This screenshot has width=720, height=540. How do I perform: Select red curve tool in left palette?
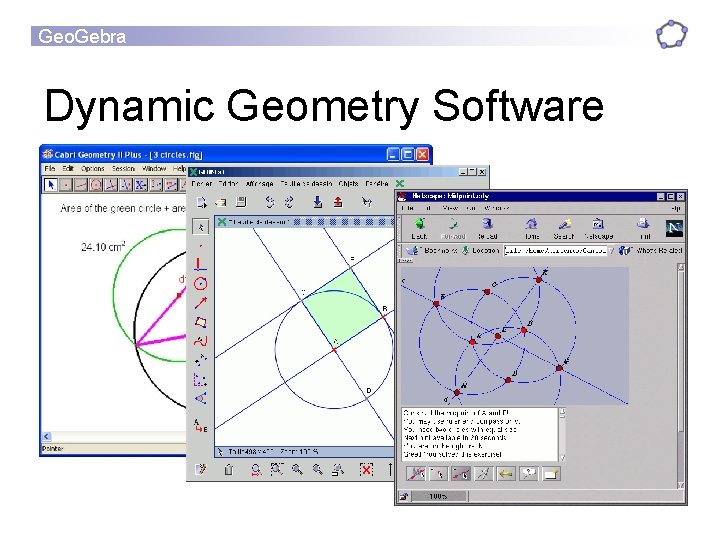coord(201,341)
